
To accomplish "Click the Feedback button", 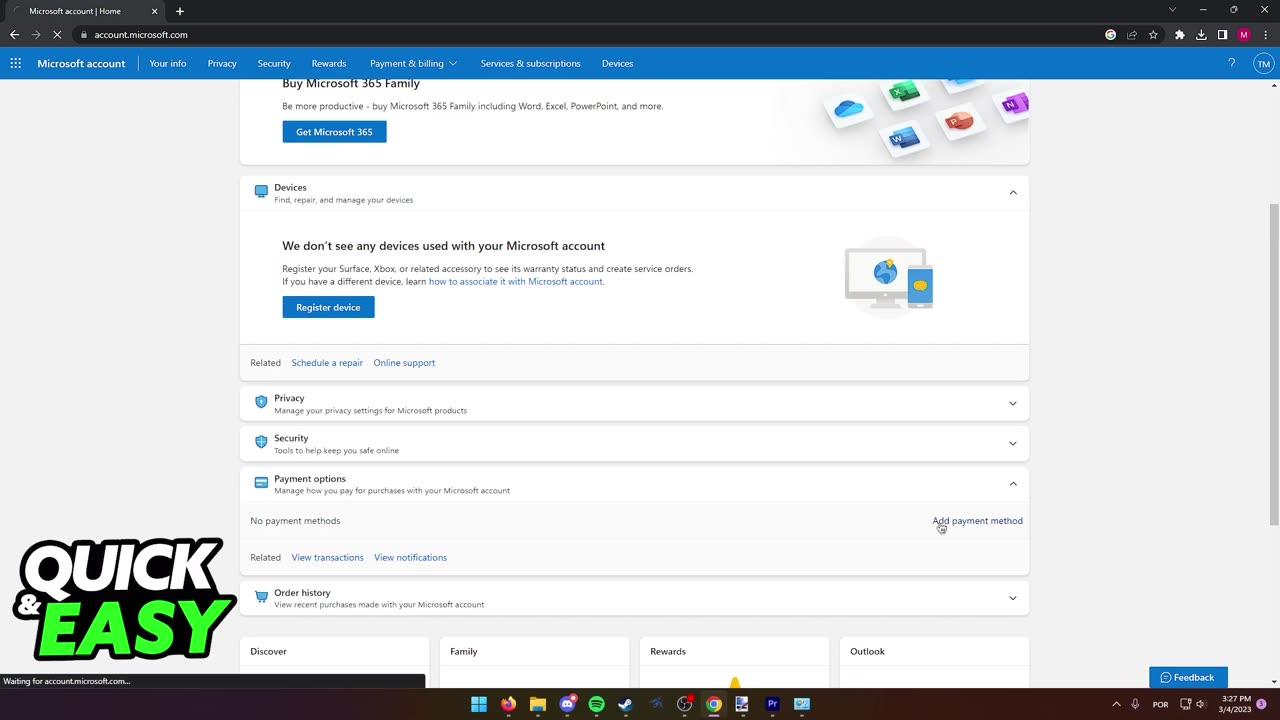I will [1188, 677].
